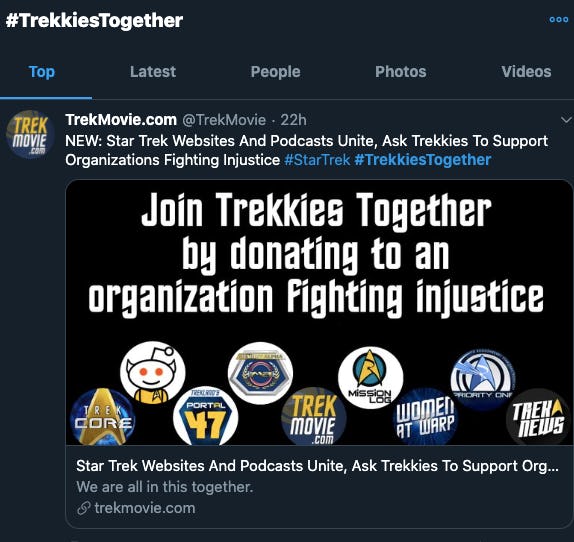Click the Reddit alien logo in the image
574x542 pixels.
(x=153, y=373)
